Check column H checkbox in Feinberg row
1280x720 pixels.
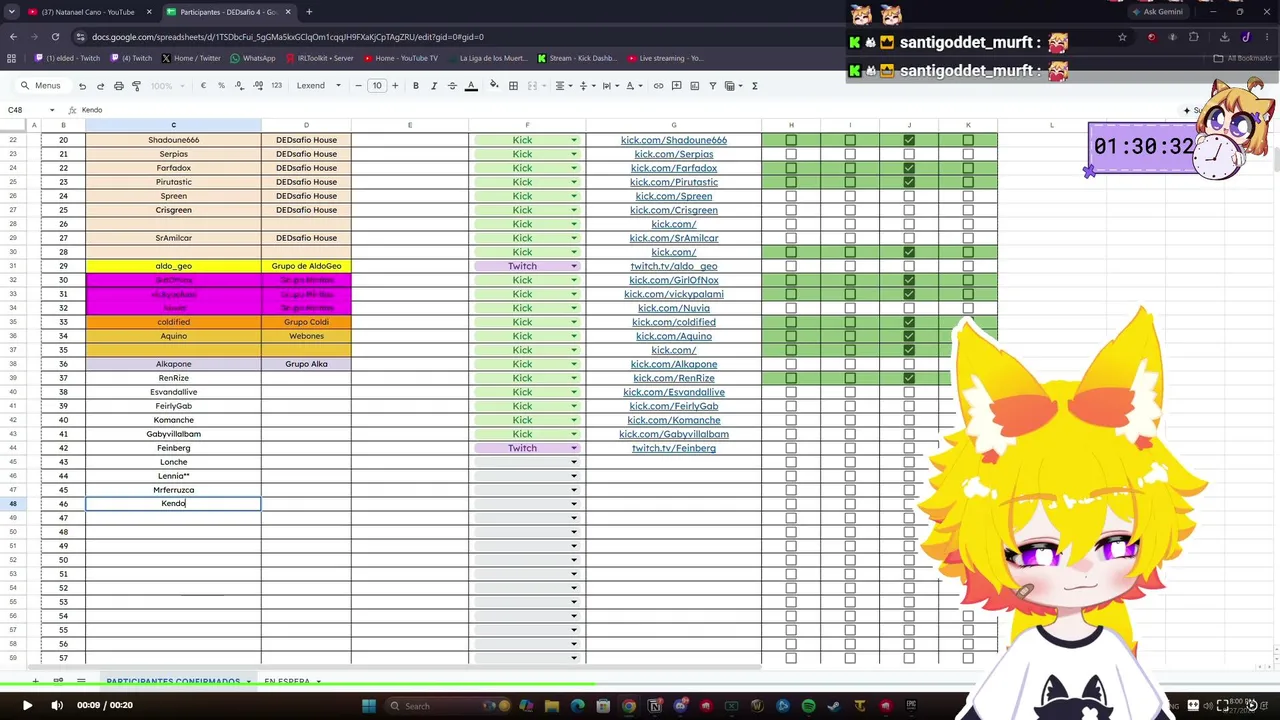[x=791, y=448]
